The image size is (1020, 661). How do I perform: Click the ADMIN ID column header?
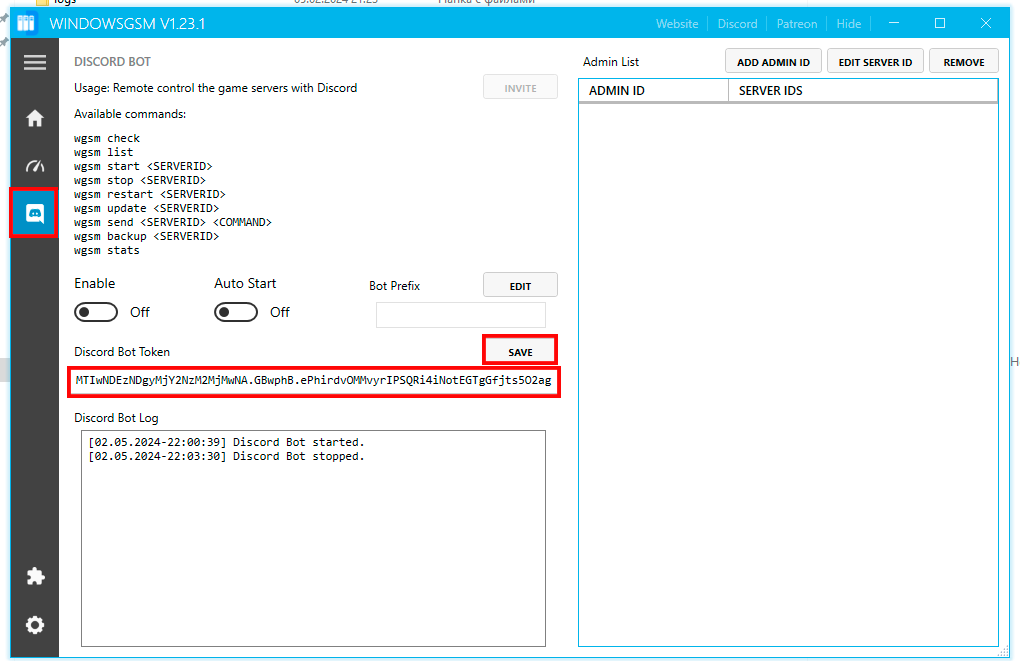click(x=653, y=90)
